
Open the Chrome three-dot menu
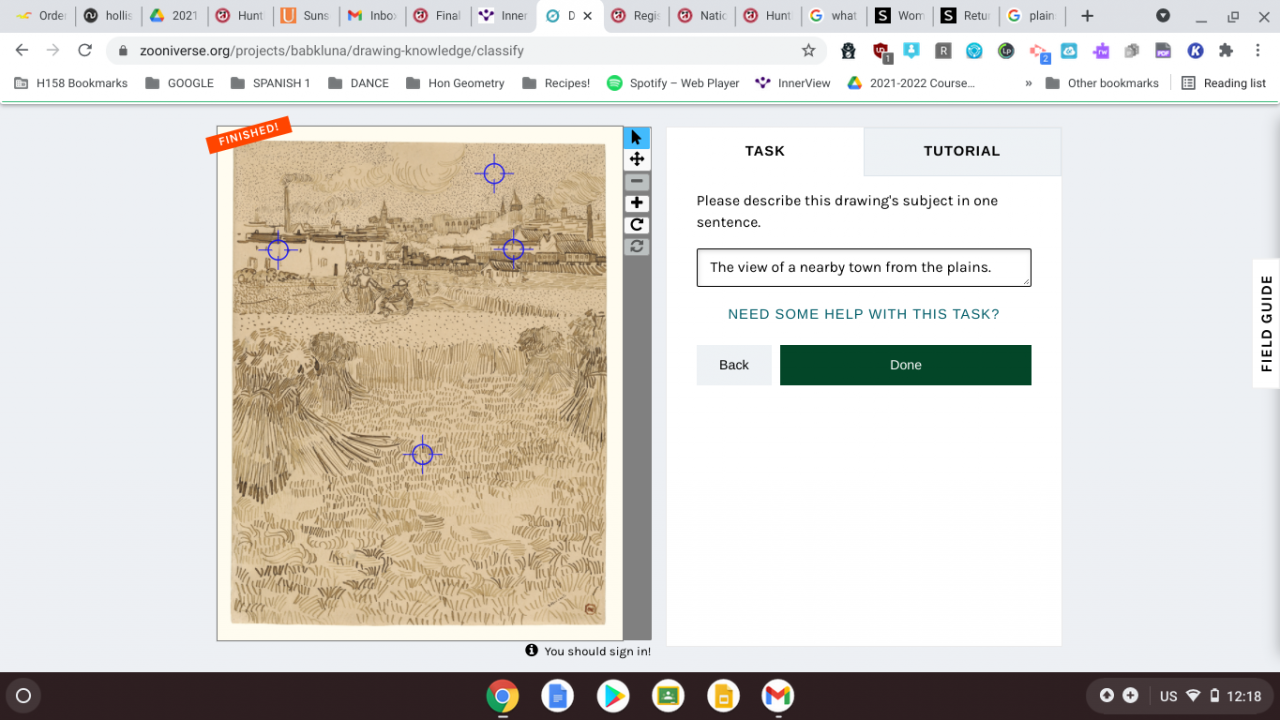1258,50
